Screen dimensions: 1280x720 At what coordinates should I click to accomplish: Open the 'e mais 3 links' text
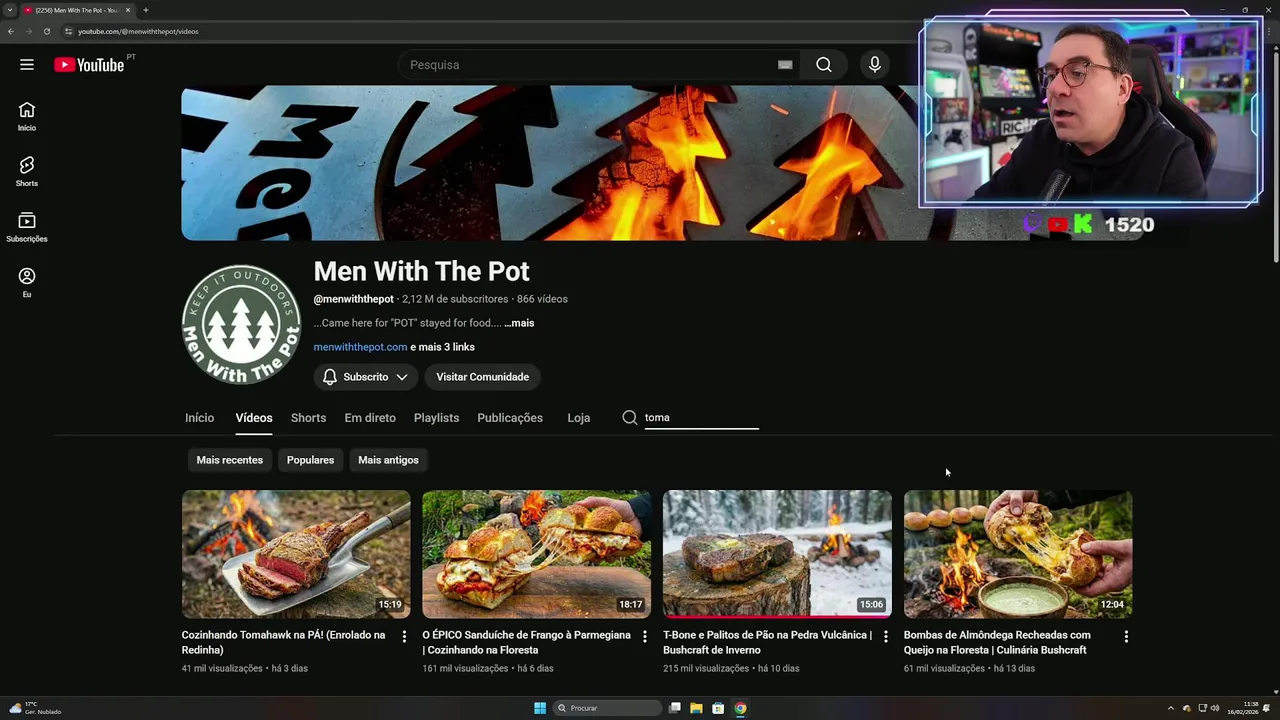[443, 347]
